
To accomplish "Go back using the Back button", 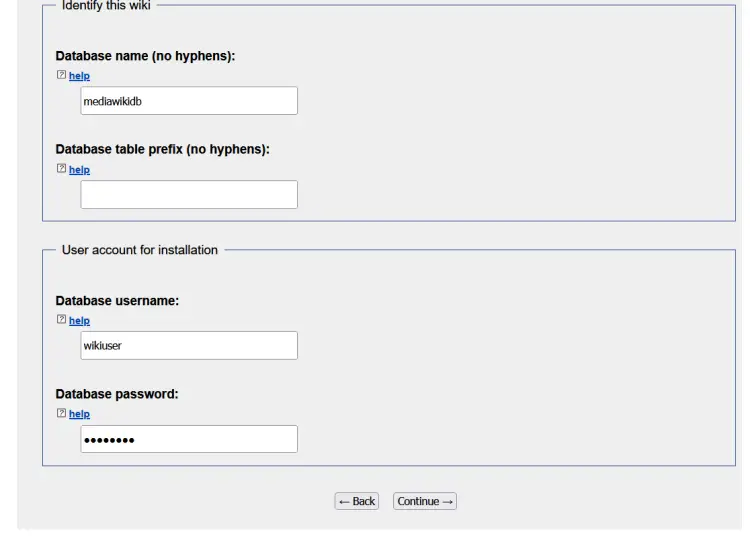I will coord(357,501).
